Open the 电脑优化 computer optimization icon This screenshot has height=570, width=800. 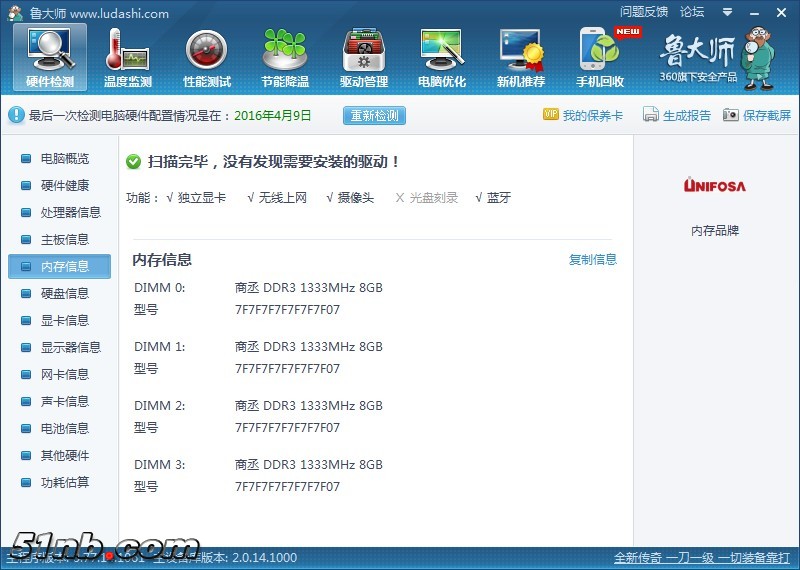442,56
